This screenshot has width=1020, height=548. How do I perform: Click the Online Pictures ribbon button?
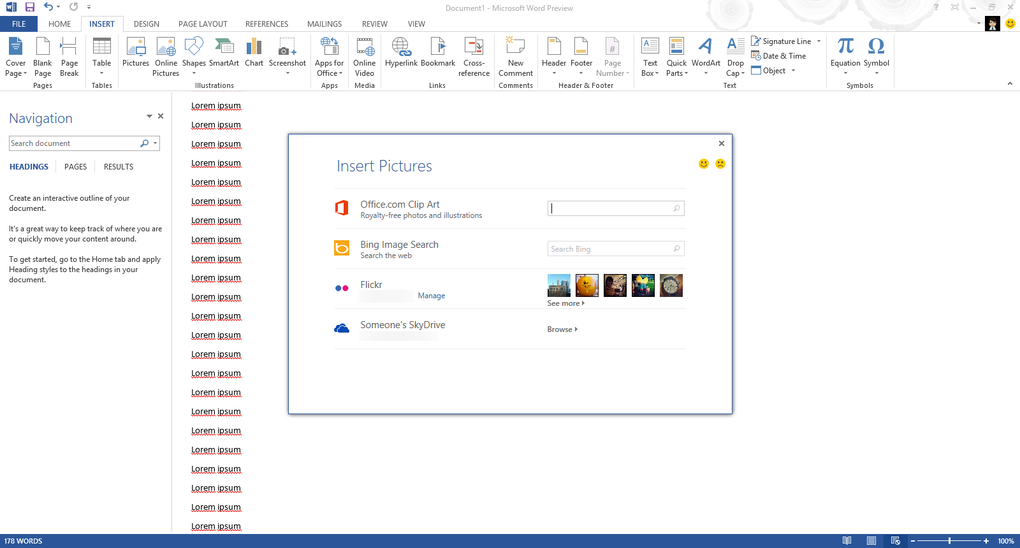(166, 57)
